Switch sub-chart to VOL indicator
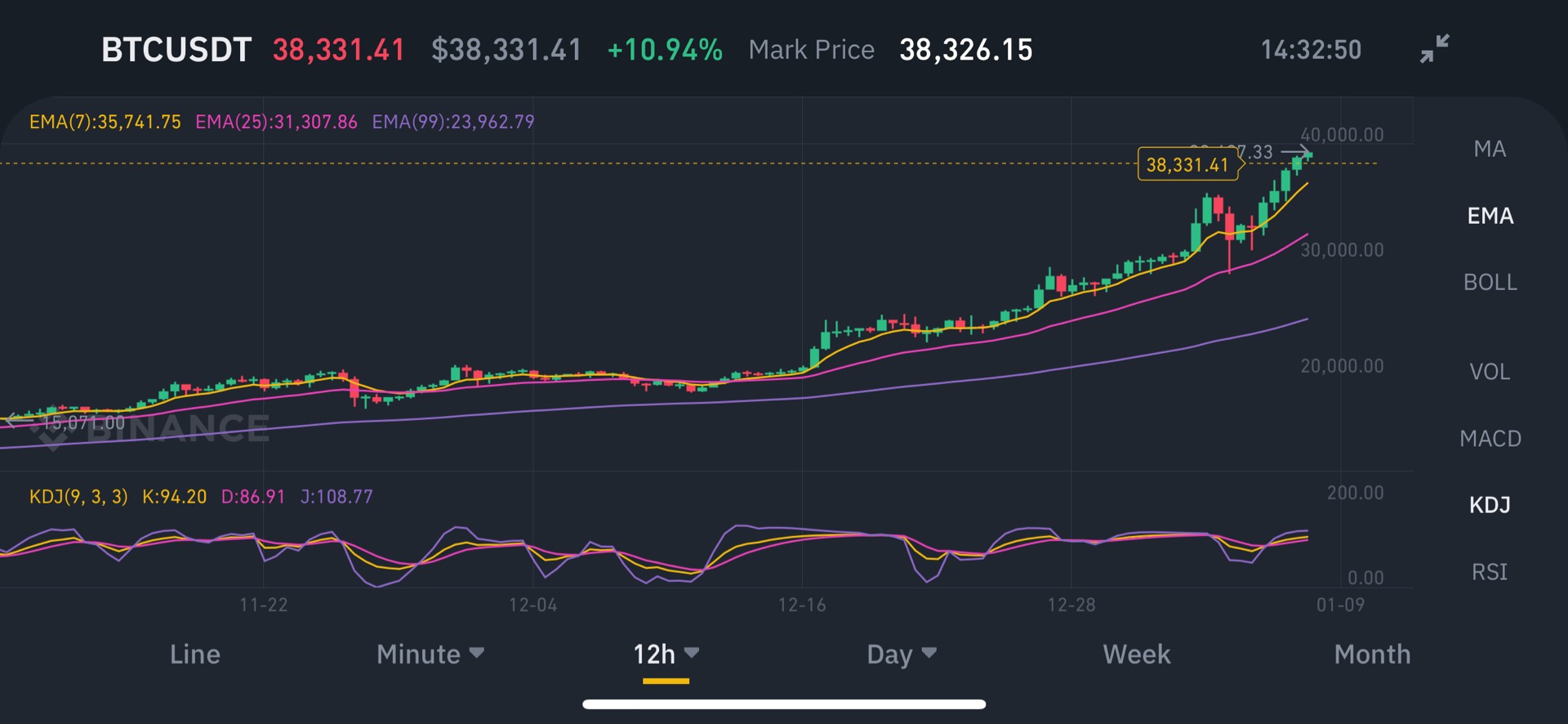This screenshot has width=1568, height=724. pos(1490,372)
